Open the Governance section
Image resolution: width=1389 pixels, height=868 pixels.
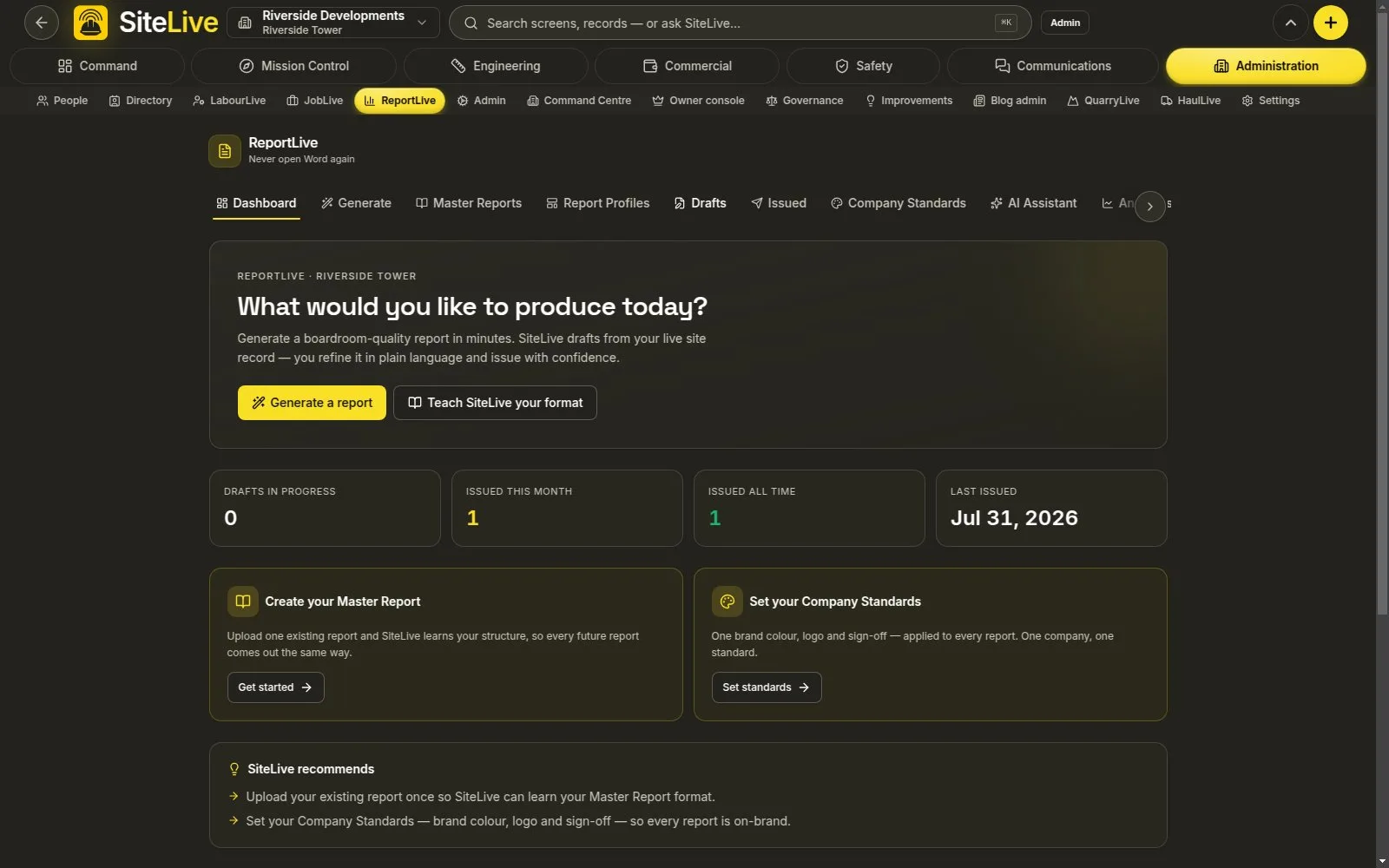(805, 101)
